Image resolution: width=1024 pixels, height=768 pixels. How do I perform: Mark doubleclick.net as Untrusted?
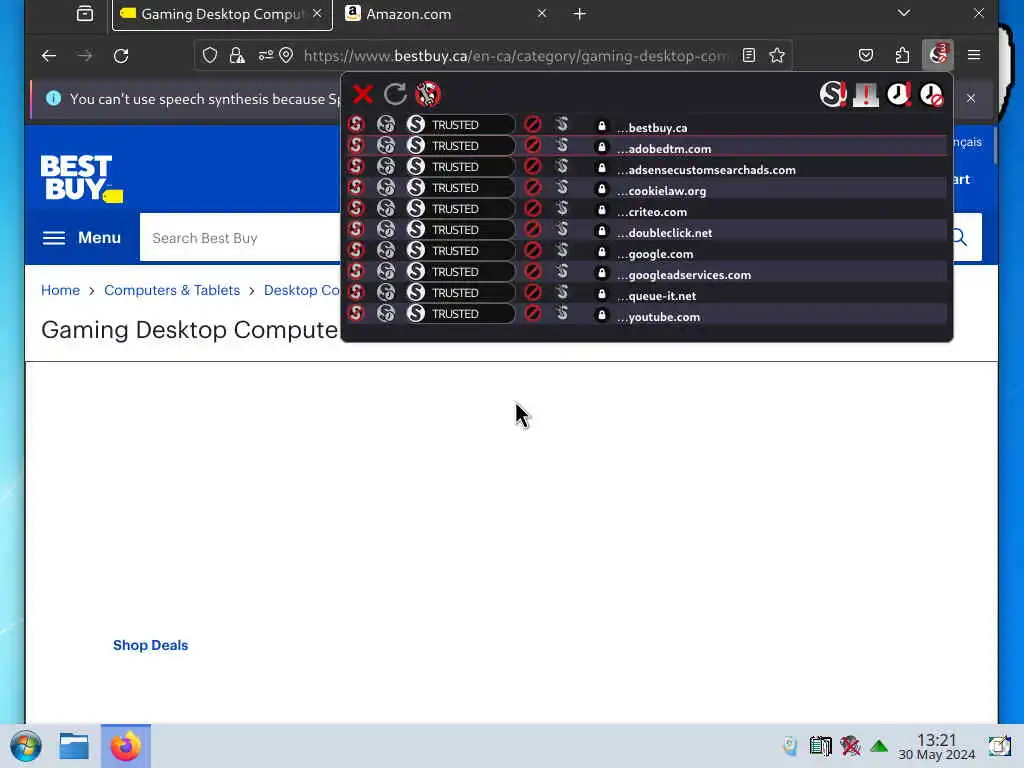[x=533, y=229]
